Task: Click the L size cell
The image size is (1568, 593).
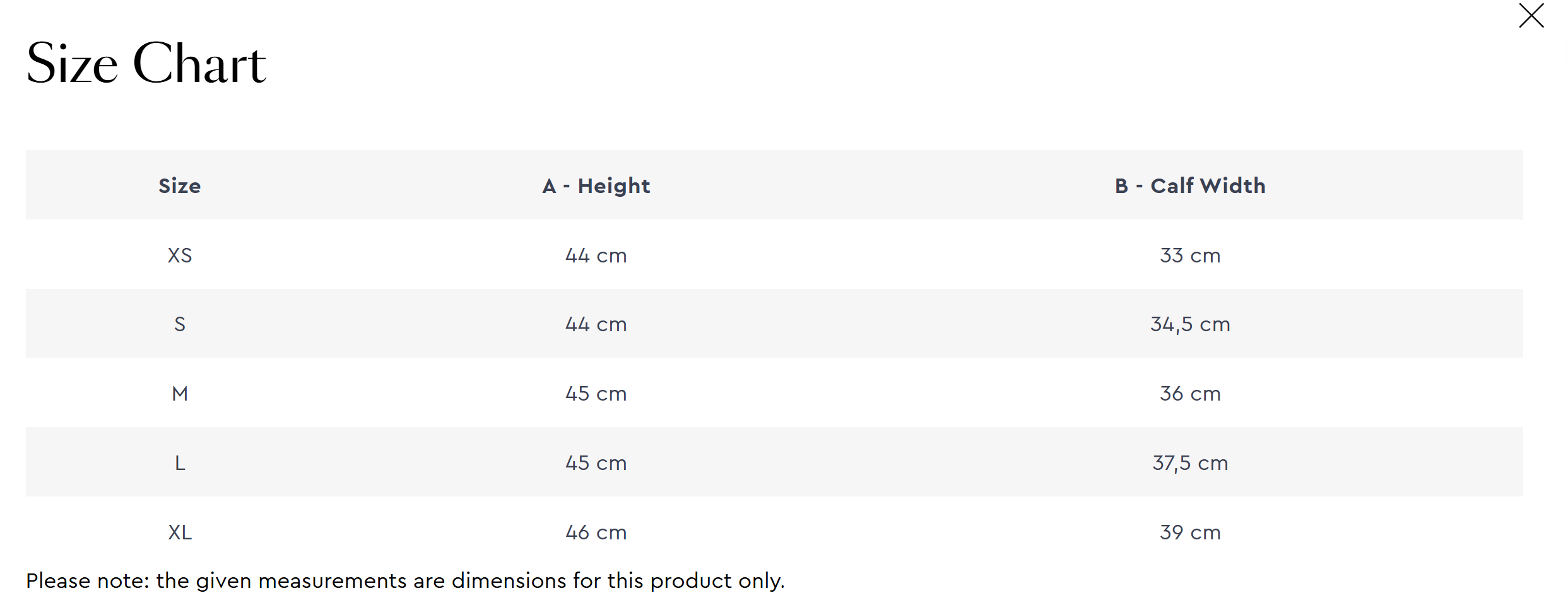Action: [180, 463]
